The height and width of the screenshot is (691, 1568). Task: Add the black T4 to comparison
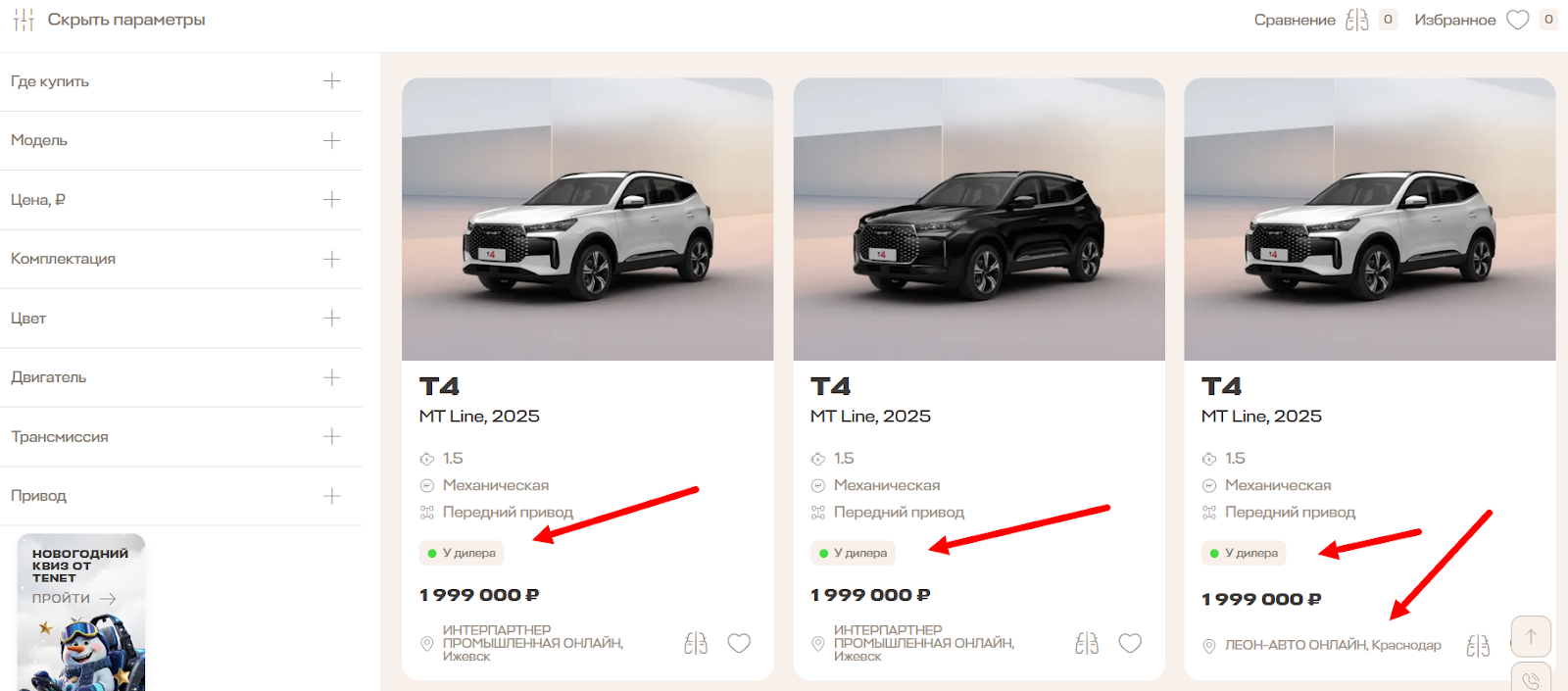tap(1087, 644)
